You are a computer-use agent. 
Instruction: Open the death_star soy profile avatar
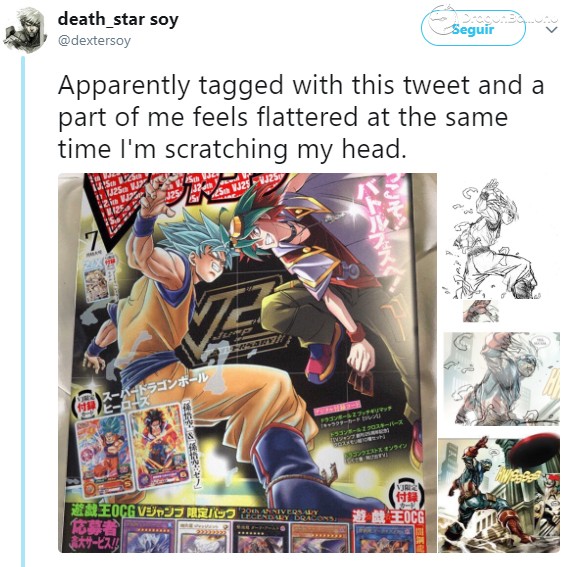point(25,30)
